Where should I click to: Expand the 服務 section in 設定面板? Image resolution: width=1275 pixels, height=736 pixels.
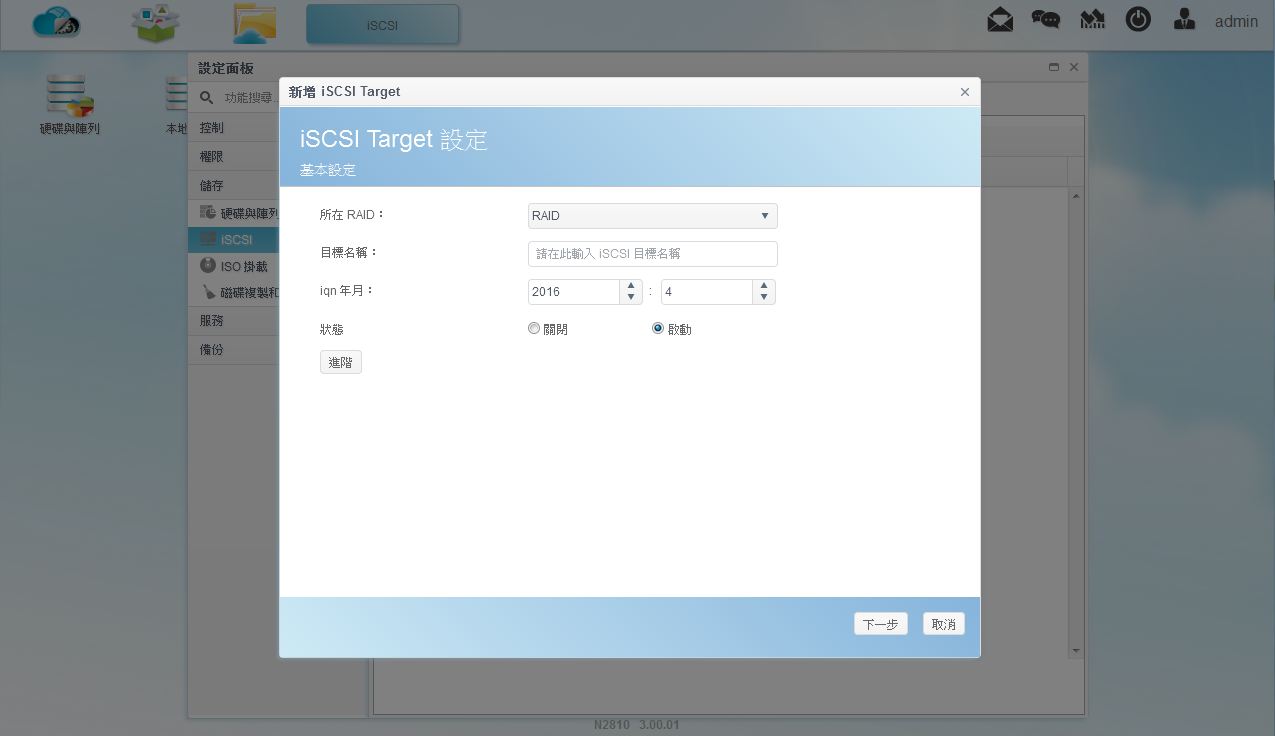coord(234,321)
